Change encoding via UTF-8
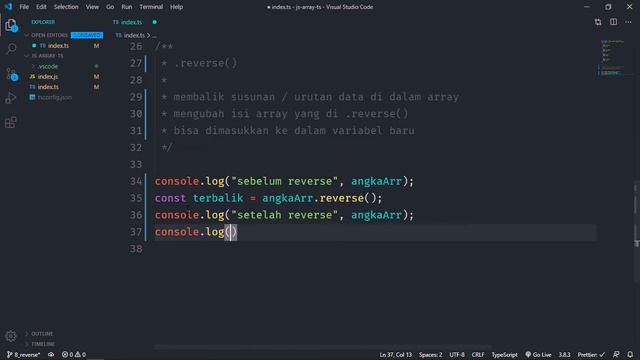 point(457,355)
